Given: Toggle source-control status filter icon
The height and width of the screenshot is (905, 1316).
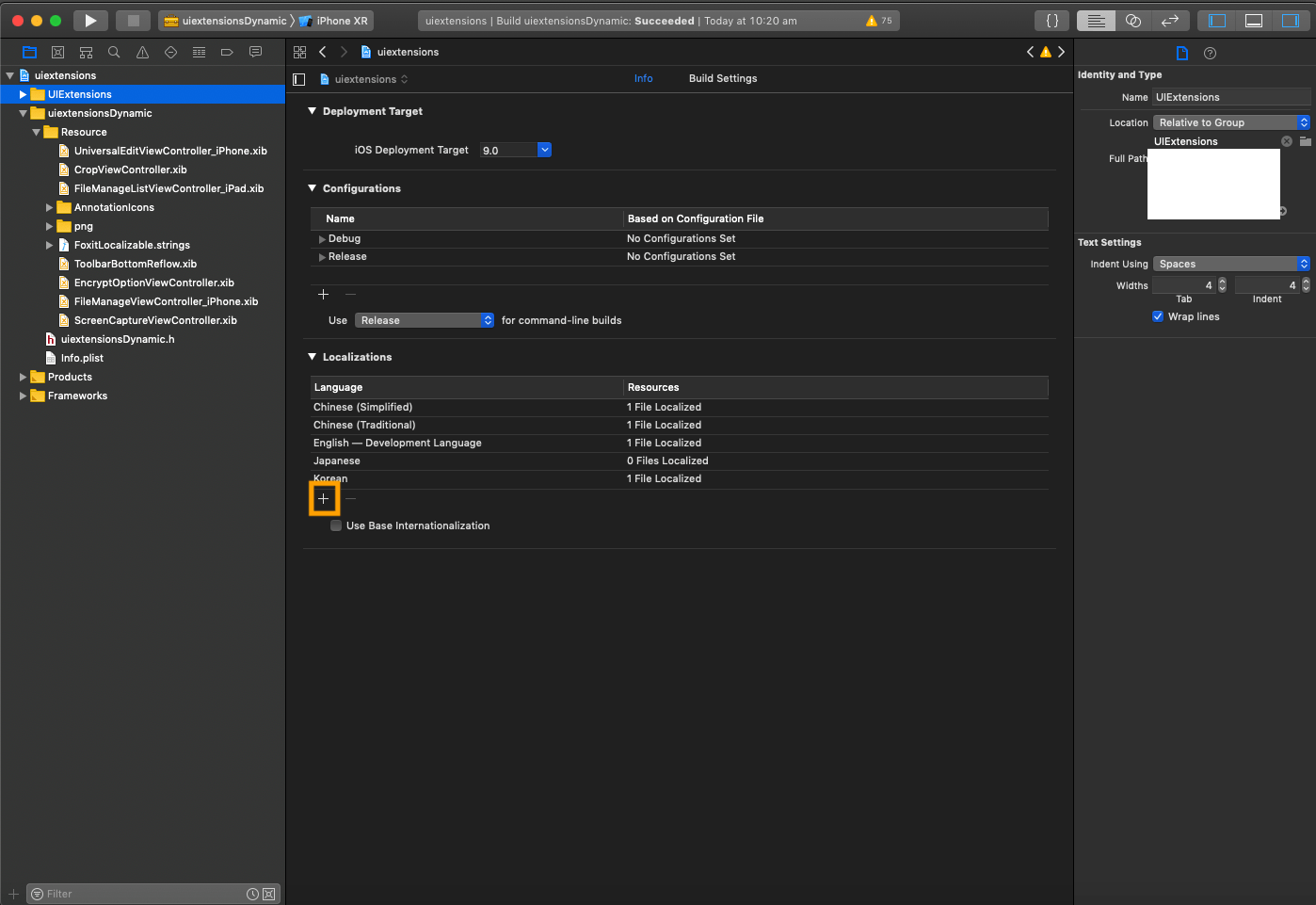Looking at the screenshot, I should (x=268, y=895).
